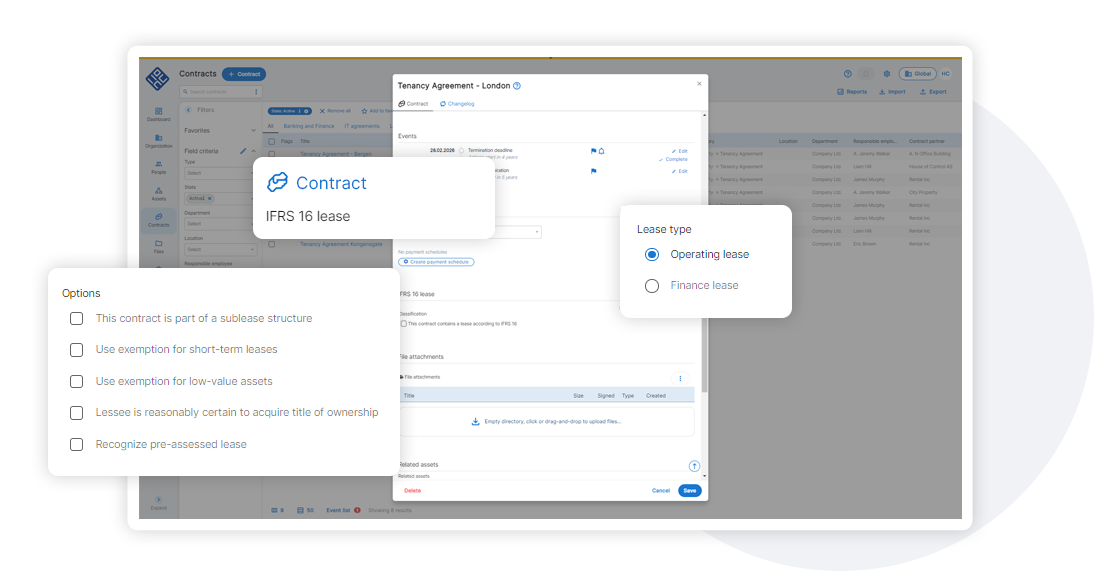1100x576 pixels.
Task: Click the bell reminder icon on Termination deadline
Action: 601,151
